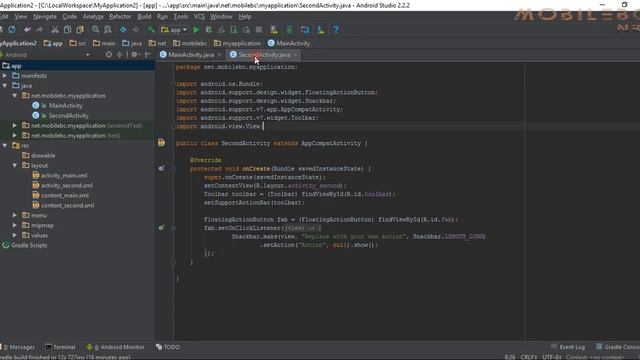This screenshot has height=360, width=640.
Task: Select activity_main.xml in layout folder
Action: 64,176
